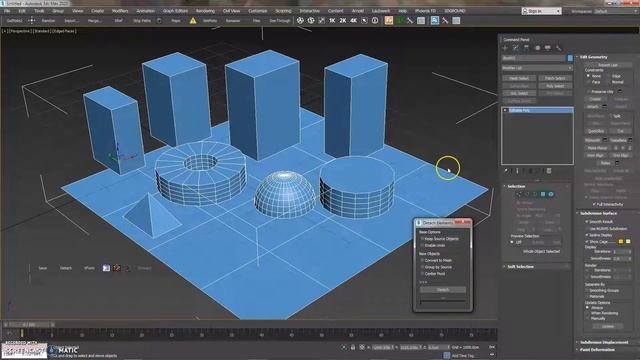
Task: Click floating toolbar icon next to VFont
Action: click(x=106, y=268)
